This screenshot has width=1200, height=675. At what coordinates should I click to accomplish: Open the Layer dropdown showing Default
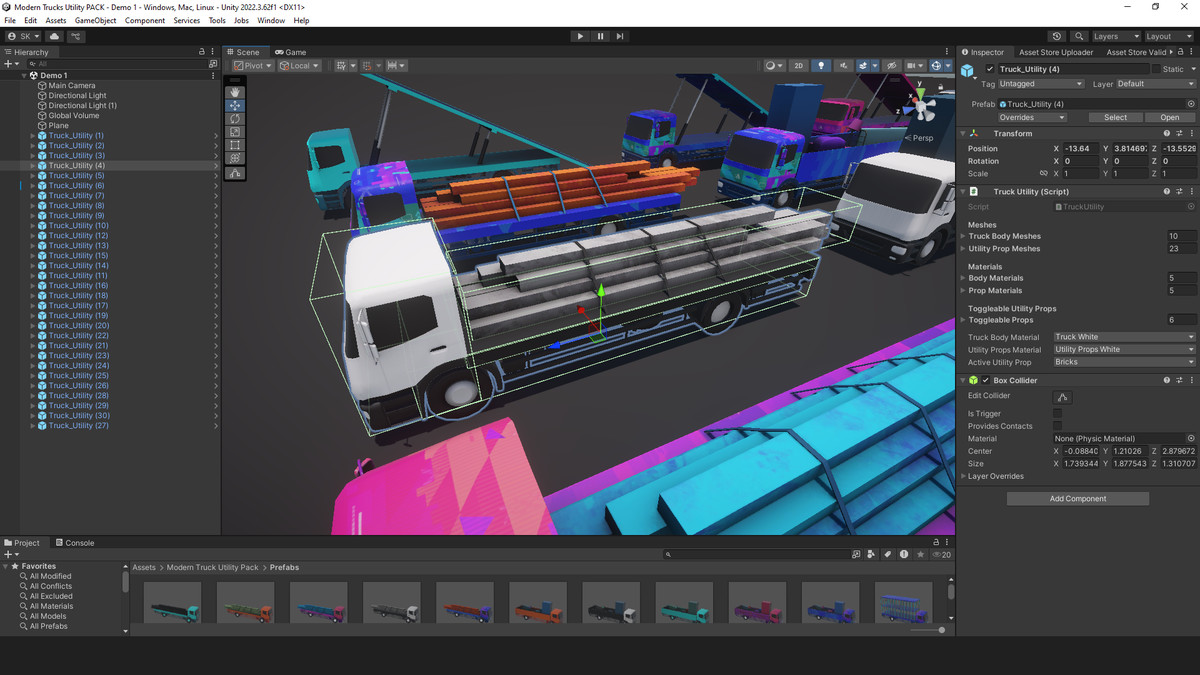point(1155,84)
